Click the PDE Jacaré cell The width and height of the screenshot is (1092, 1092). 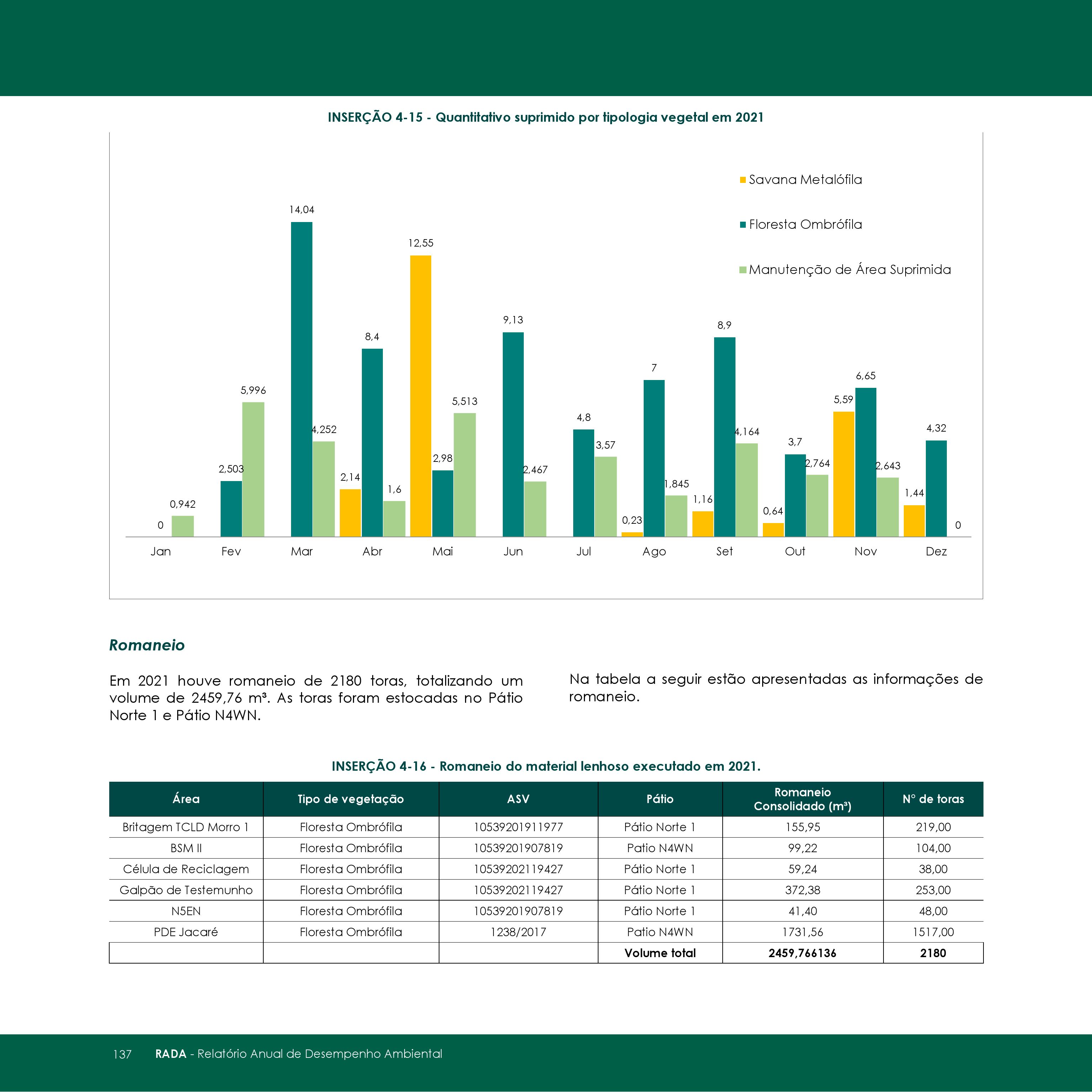click(x=186, y=932)
